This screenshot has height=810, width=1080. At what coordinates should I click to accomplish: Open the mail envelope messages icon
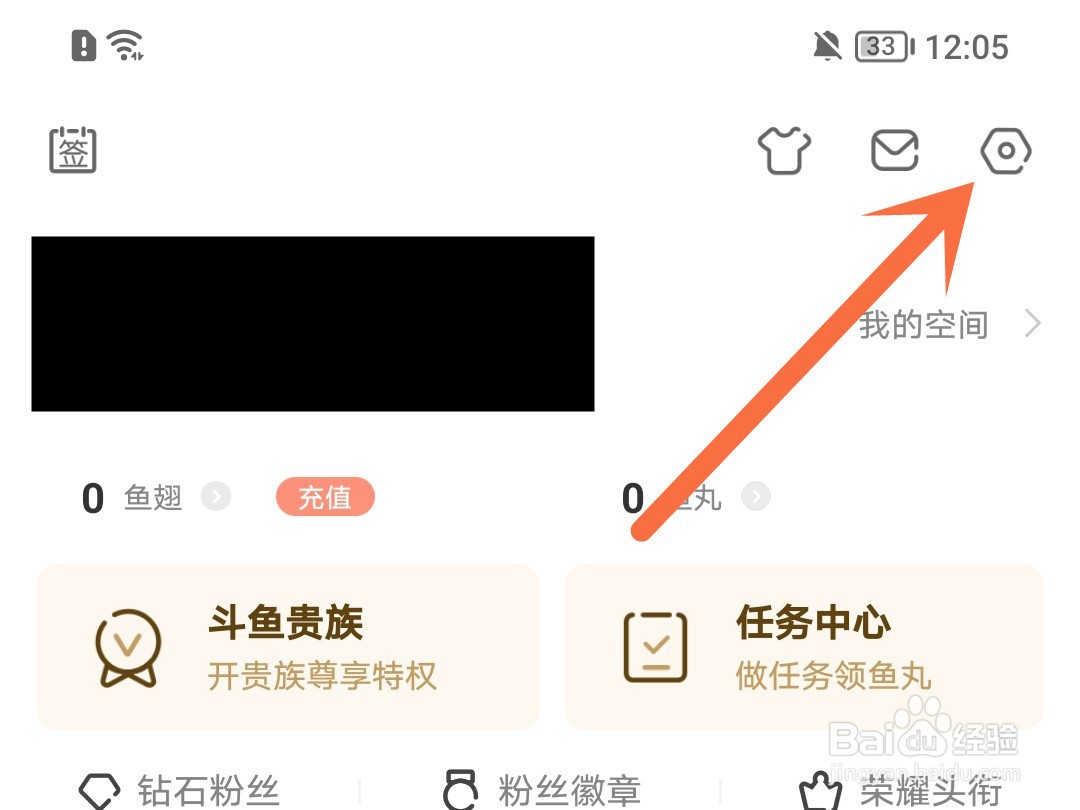[x=895, y=149]
